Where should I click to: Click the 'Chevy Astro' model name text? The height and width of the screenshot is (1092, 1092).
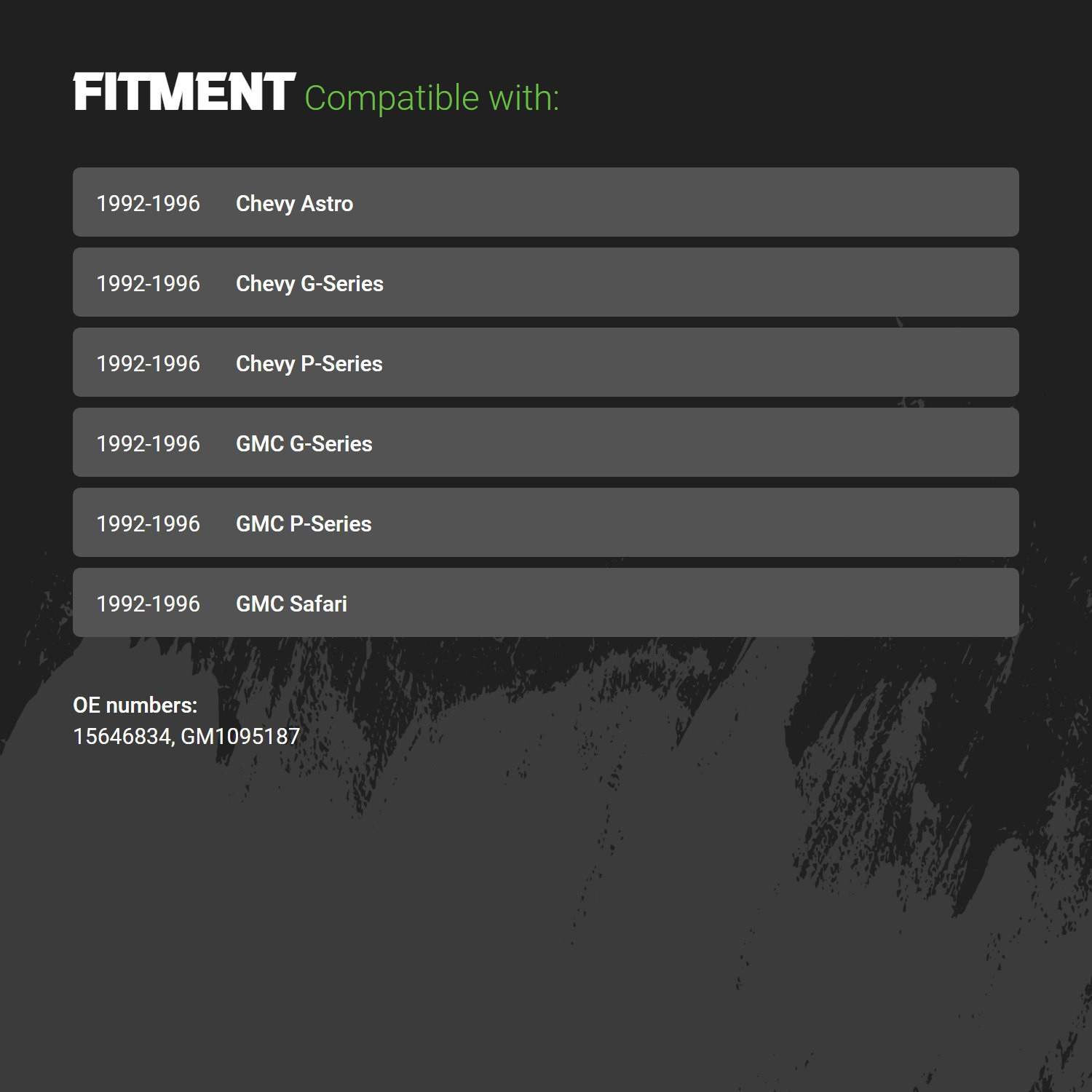(x=294, y=204)
